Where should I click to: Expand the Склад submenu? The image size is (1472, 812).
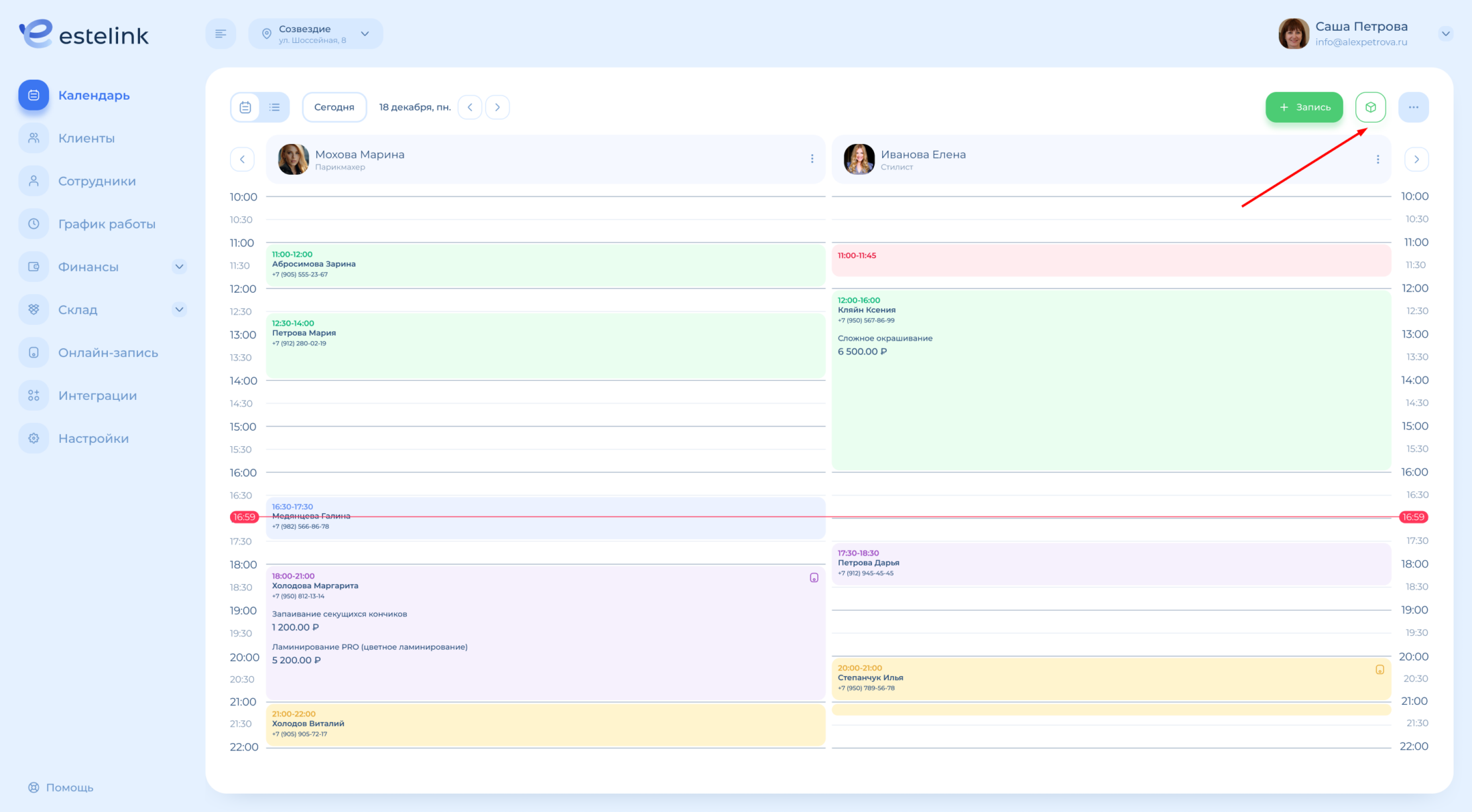click(x=179, y=310)
